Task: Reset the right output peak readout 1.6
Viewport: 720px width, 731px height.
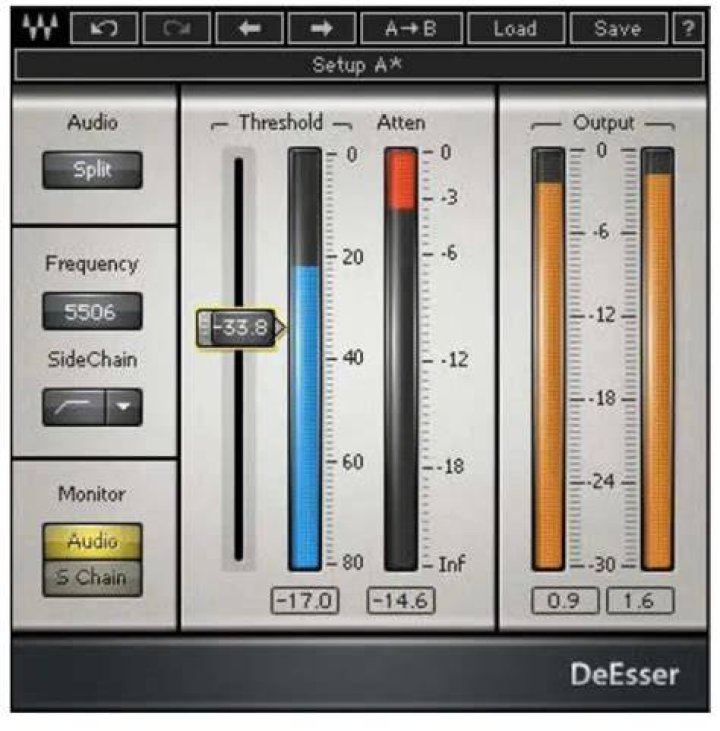Action: 640,600
